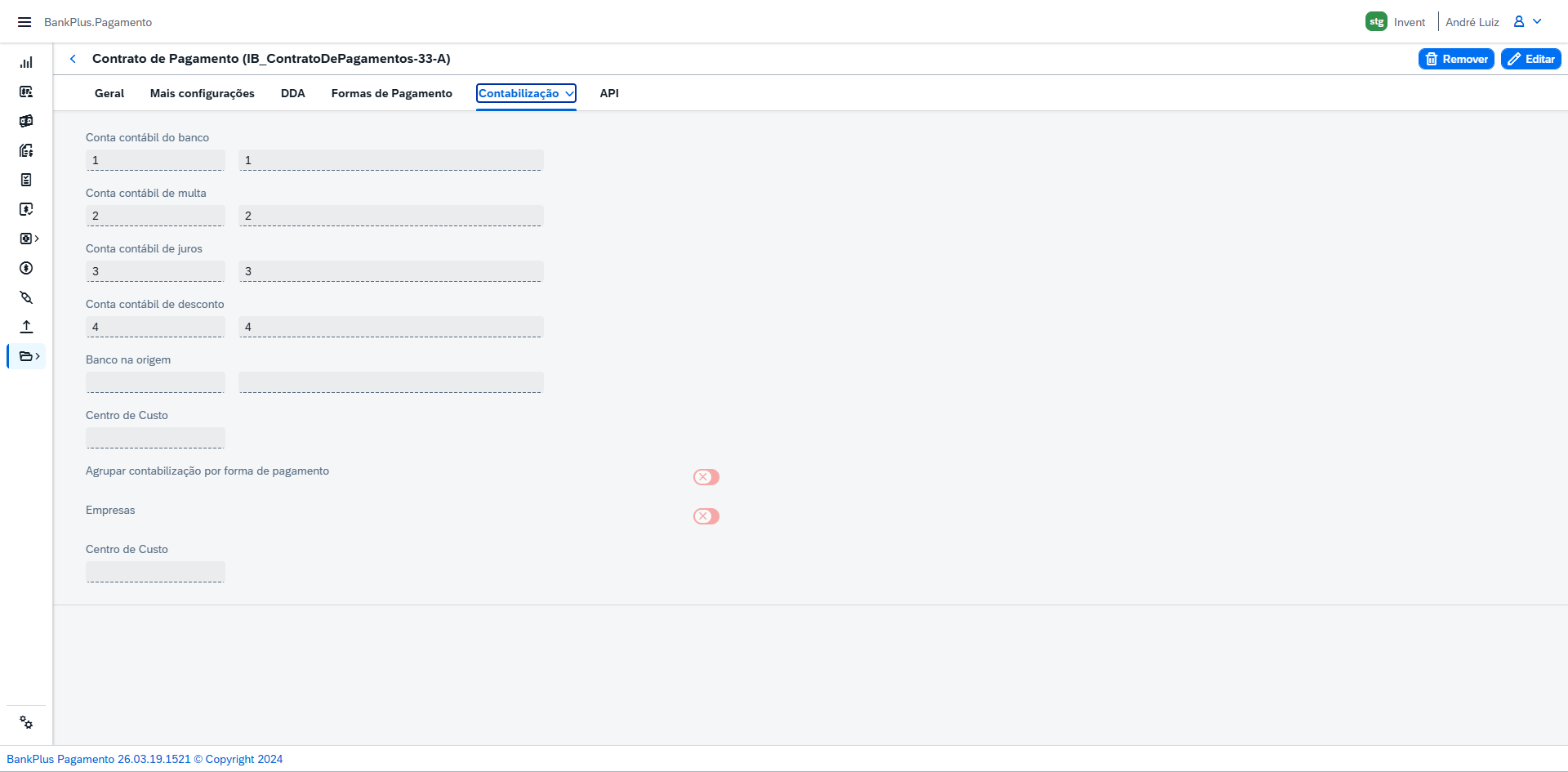Click the André Luiz user name
Image resolution: width=1568 pixels, height=772 pixels.
click(1473, 22)
